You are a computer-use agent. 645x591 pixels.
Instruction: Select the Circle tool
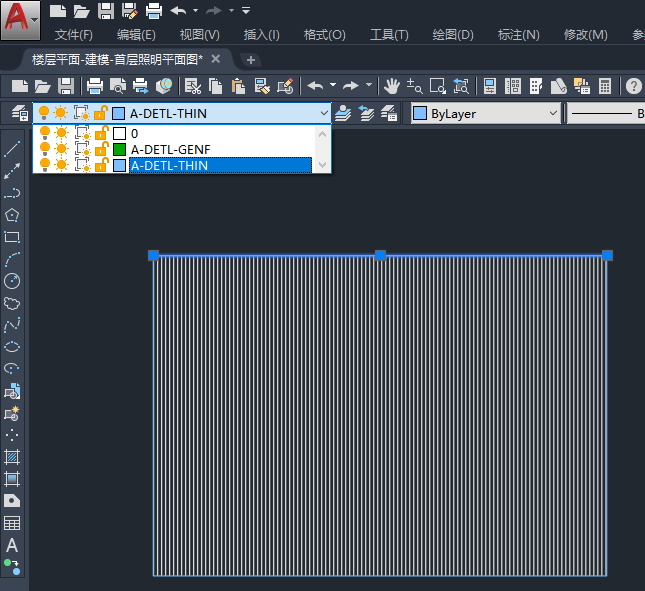click(12, 281)
